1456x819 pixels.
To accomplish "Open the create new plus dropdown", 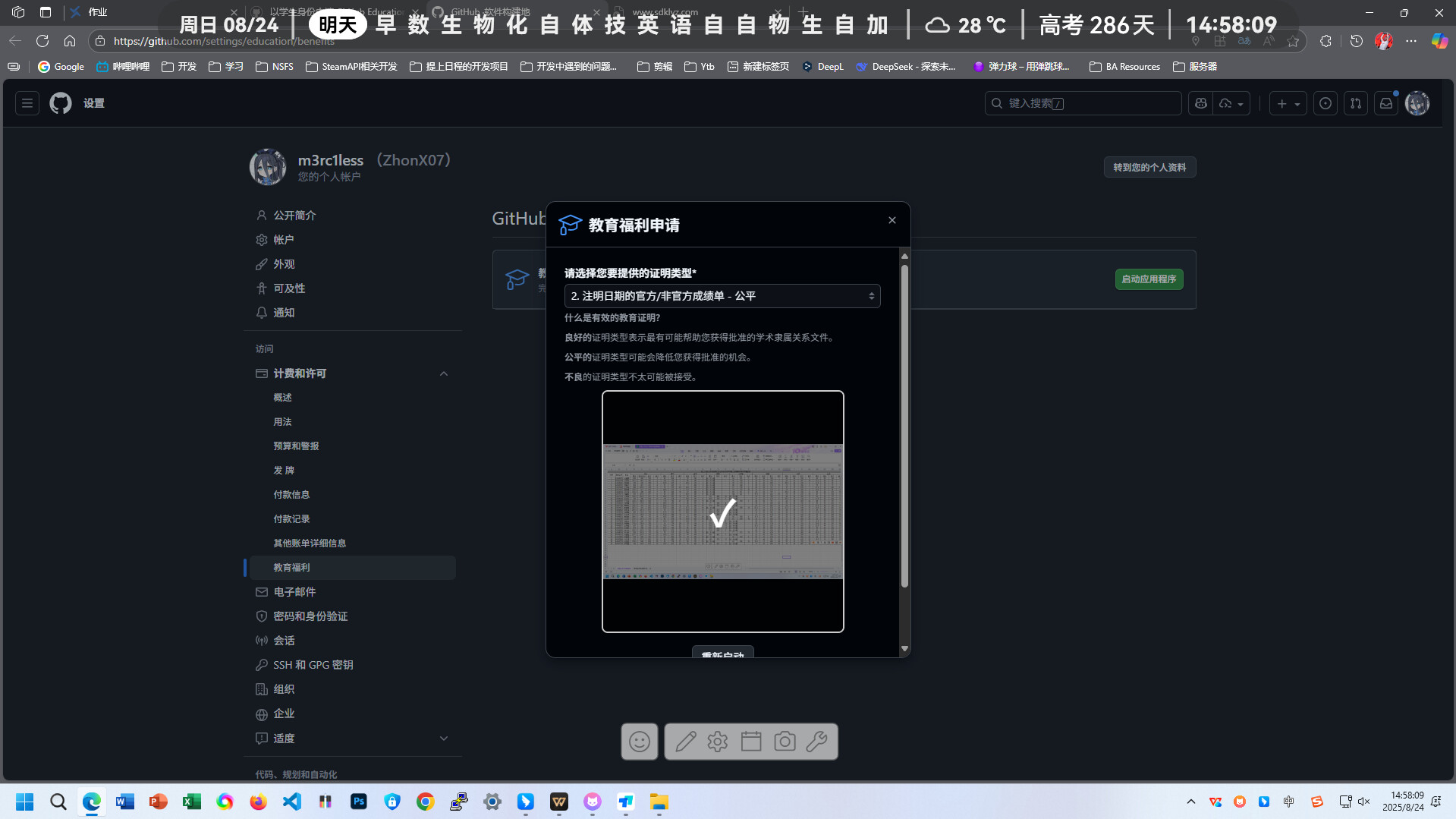I will (x=1288, y=103).
